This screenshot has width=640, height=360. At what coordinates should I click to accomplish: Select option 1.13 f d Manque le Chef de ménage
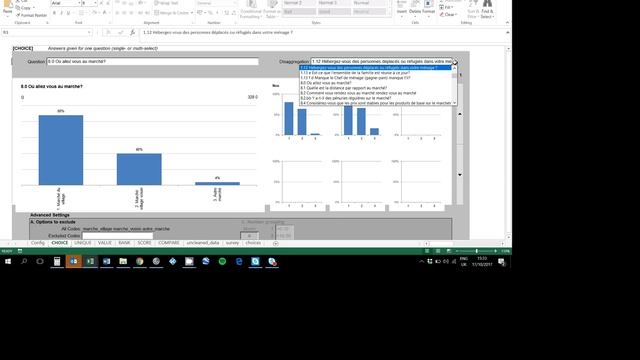pos(375,78)
